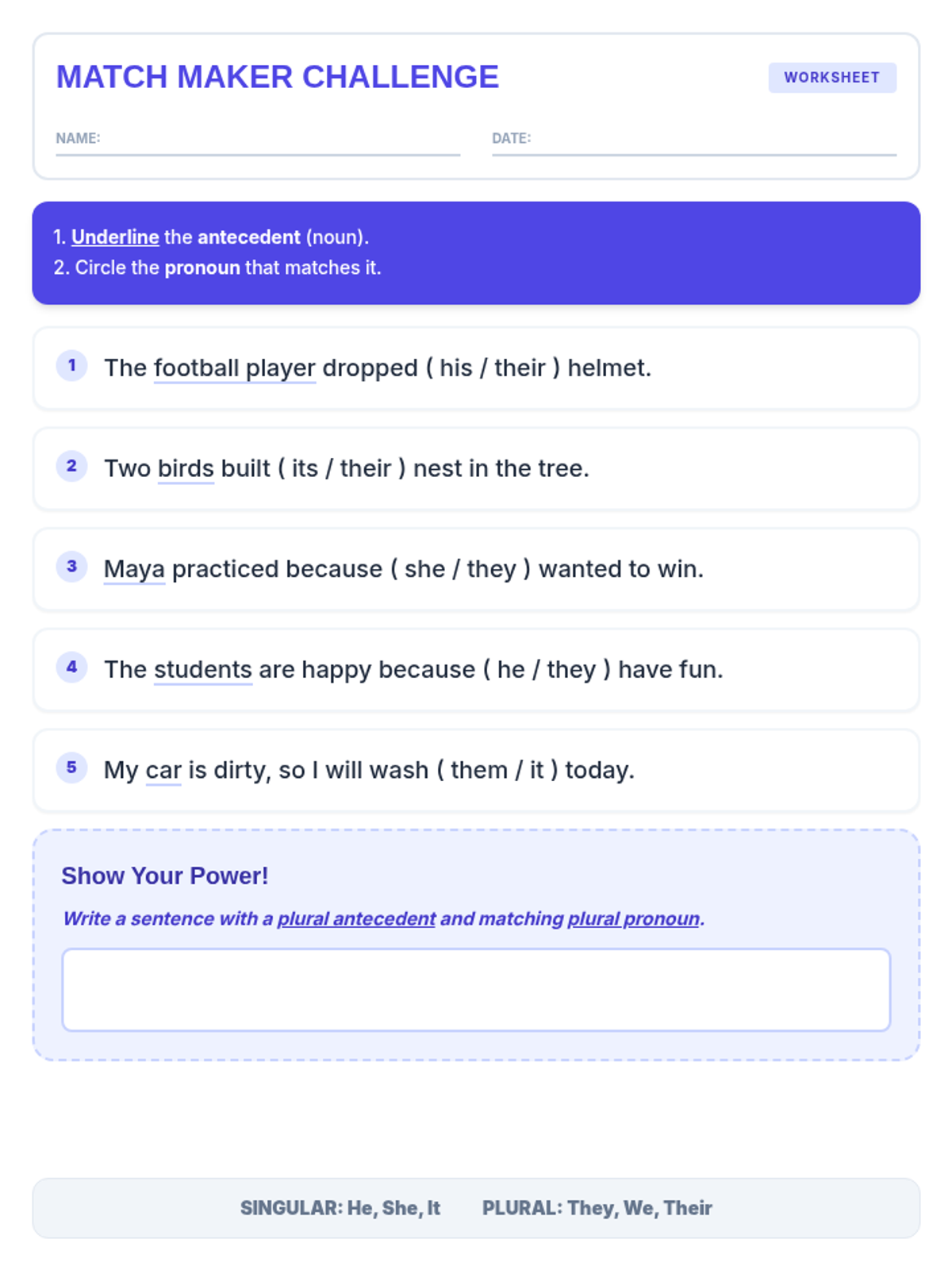Click the number 2 question badge

point(71,466)
